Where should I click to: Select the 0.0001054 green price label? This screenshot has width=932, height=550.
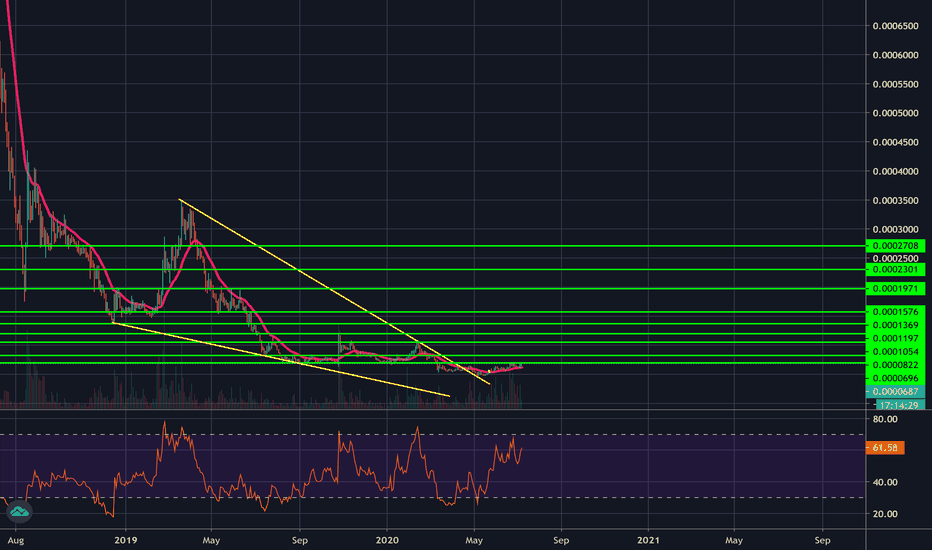pos(896,351)
